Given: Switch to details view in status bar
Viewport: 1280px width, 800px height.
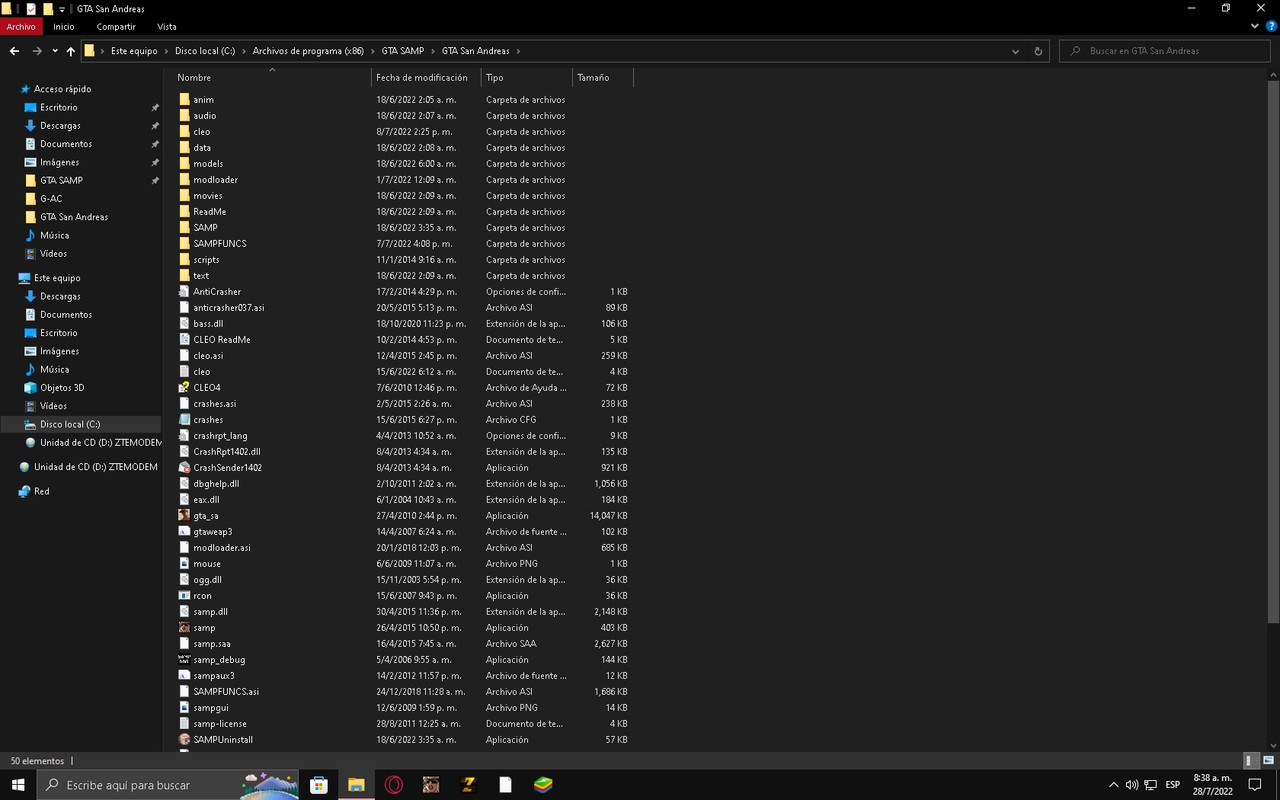Looking at the screenshot, I should [1252, 761].
